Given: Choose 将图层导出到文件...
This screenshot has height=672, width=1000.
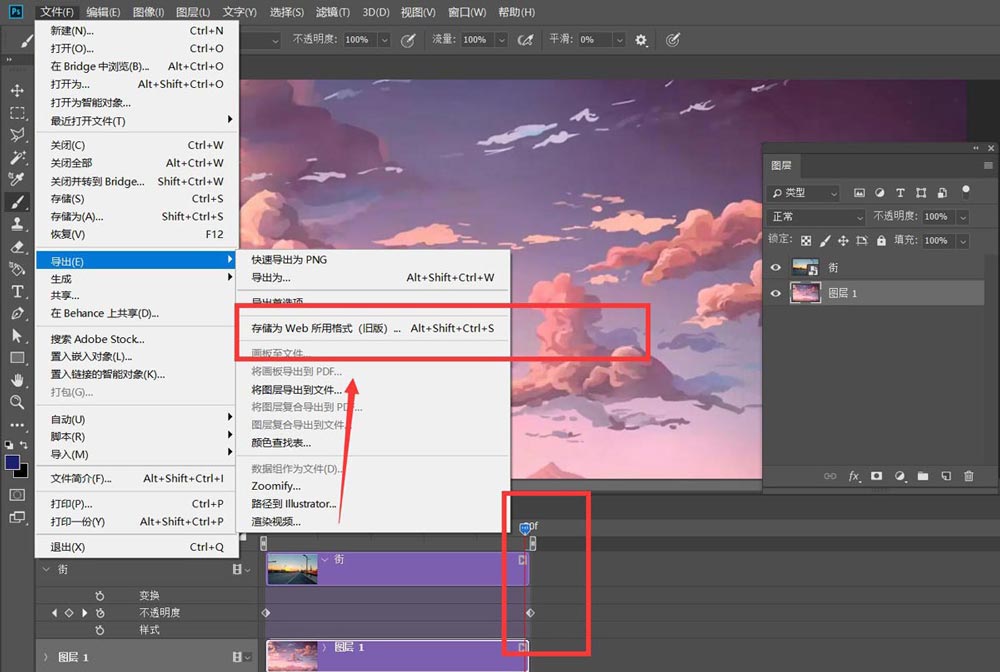Looking at the screenshot, I should click(373, 390).
